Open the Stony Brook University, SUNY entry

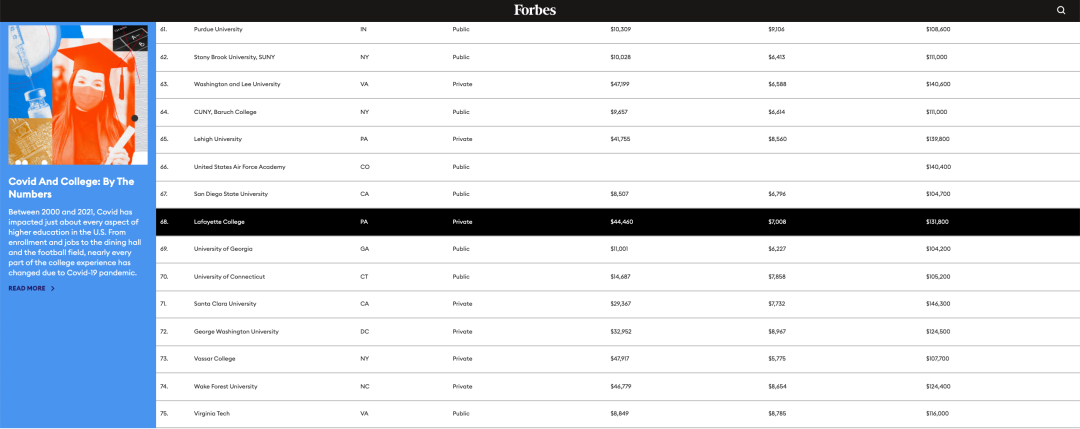pos(233,57)
